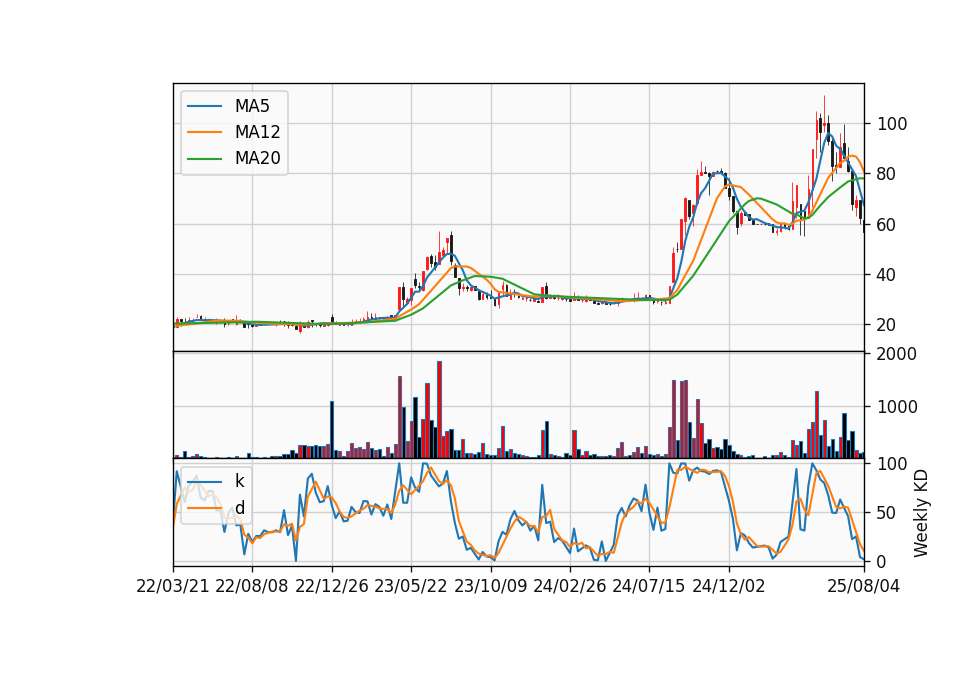The width and height of the screenshot is (960, 690).
Task: Click the d legend entry
Action: point(240,508)
